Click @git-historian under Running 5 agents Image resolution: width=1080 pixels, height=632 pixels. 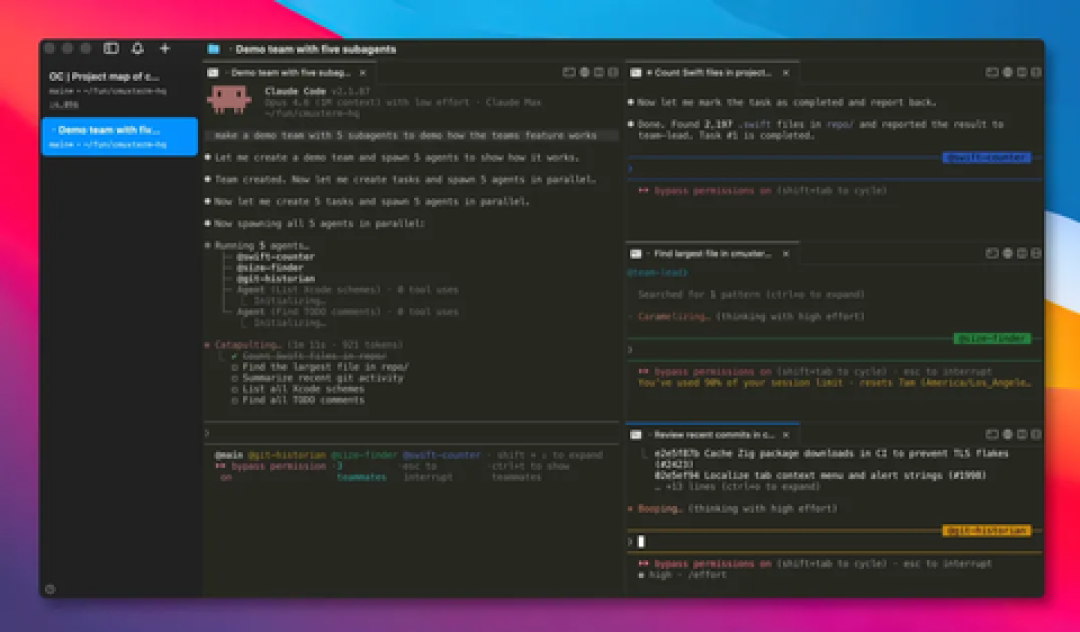[276, 279]
